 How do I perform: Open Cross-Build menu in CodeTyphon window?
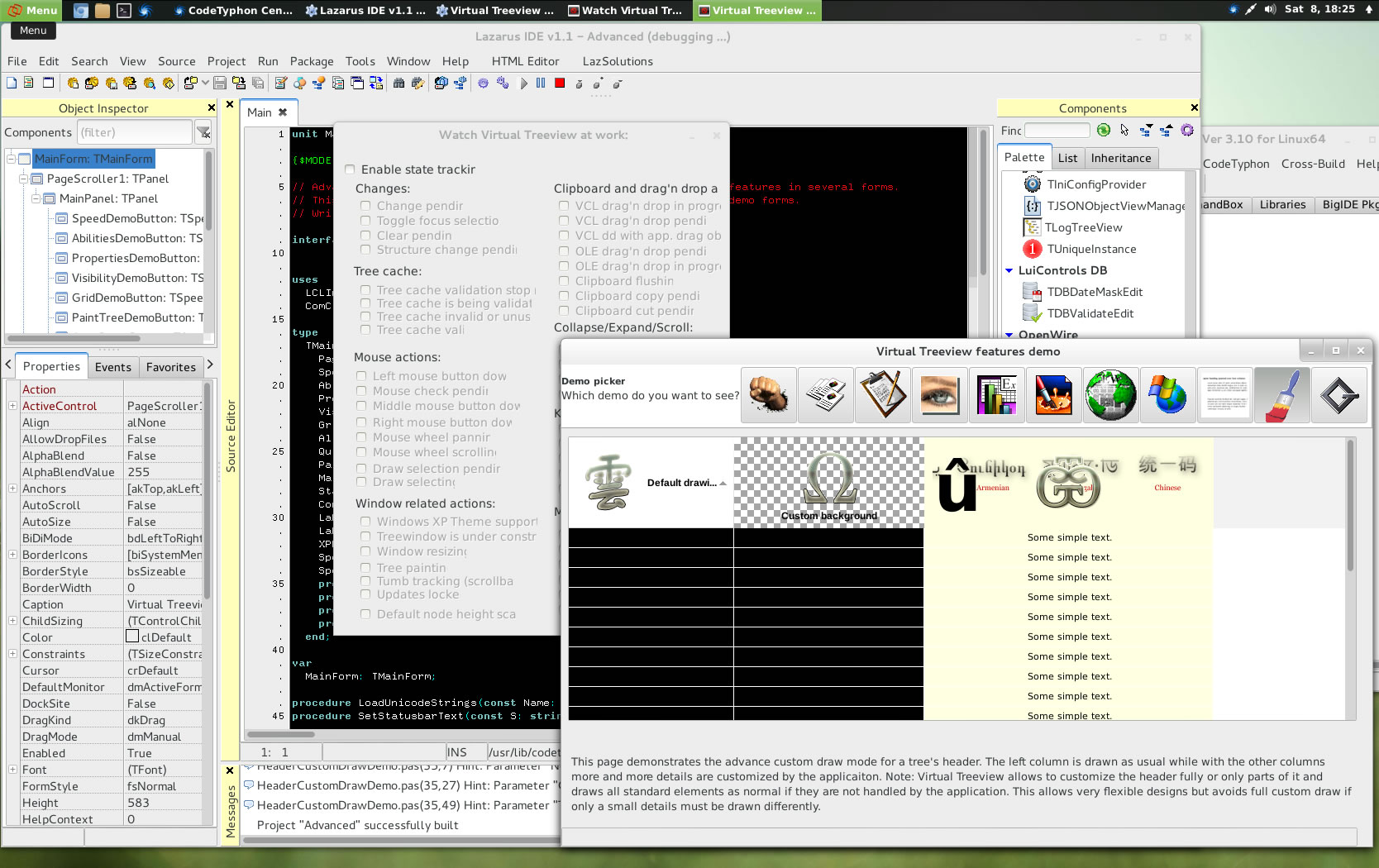[1313, 164]
